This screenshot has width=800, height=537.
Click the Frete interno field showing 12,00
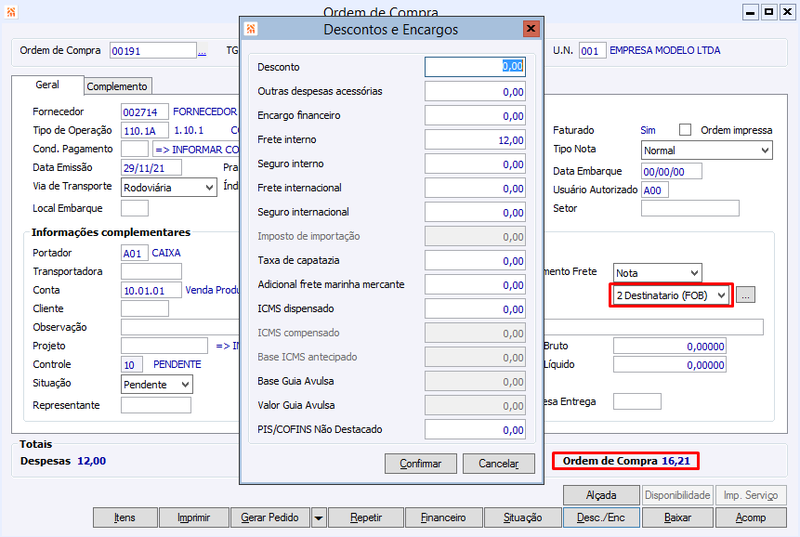(x=475, y=140)
